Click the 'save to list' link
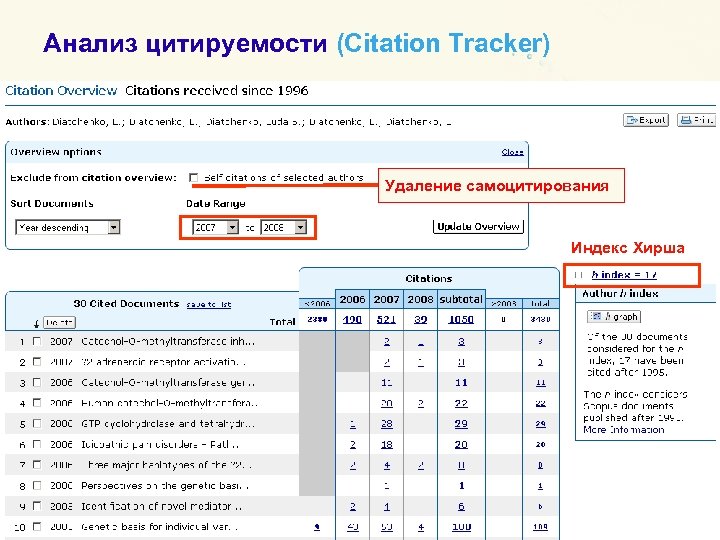The width and height of the screenshot is (720, 540). coord(208,304)
